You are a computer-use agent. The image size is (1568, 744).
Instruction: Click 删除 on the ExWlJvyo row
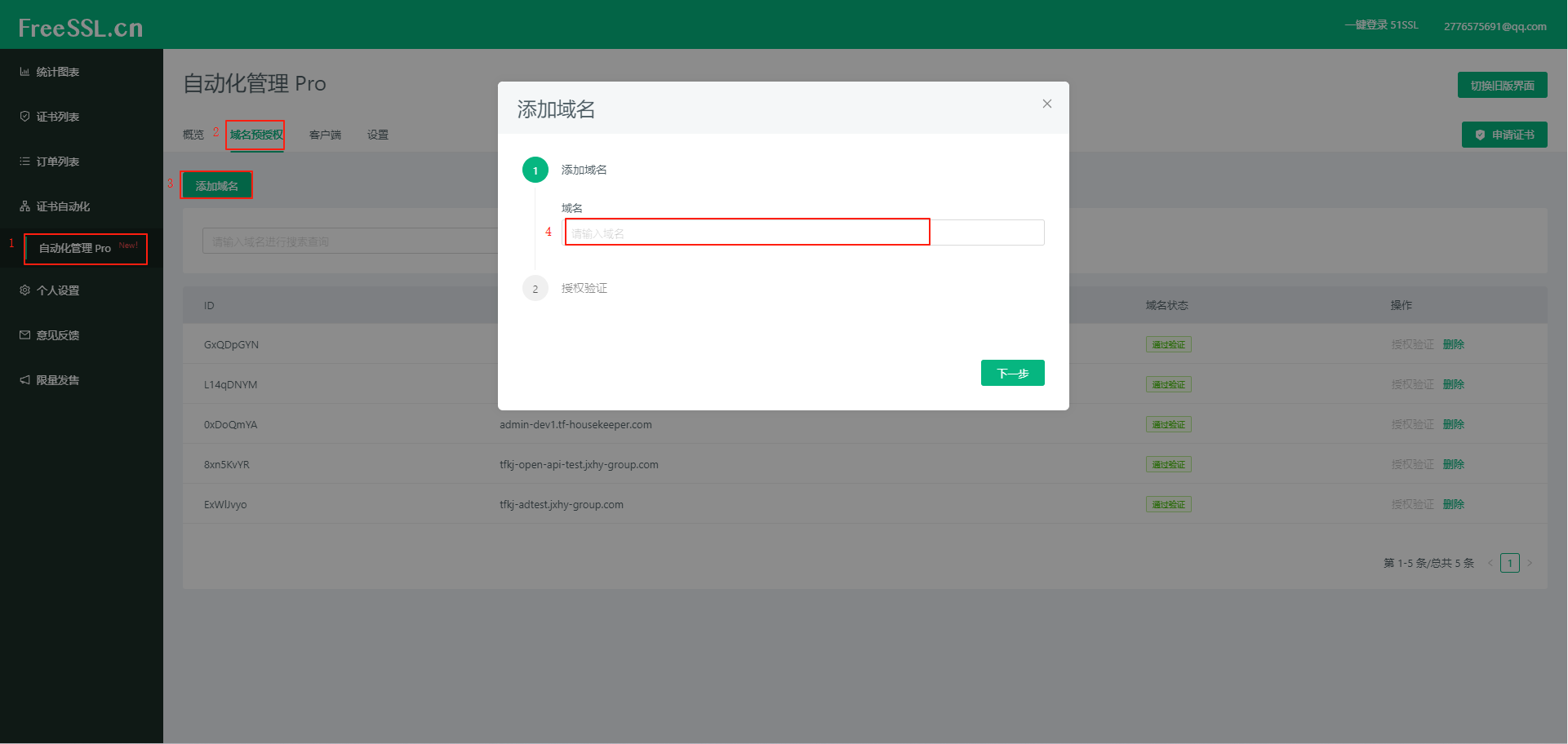pos(1454,504)
